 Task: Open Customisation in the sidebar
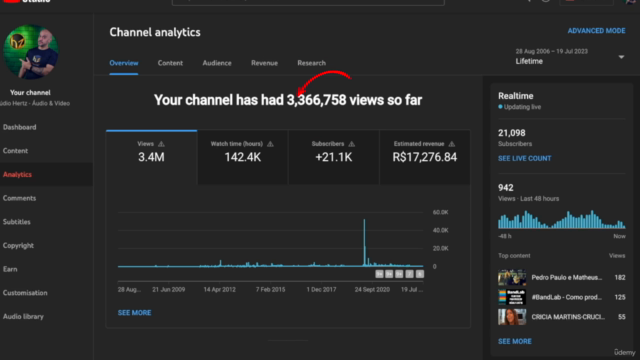point(25,293)
